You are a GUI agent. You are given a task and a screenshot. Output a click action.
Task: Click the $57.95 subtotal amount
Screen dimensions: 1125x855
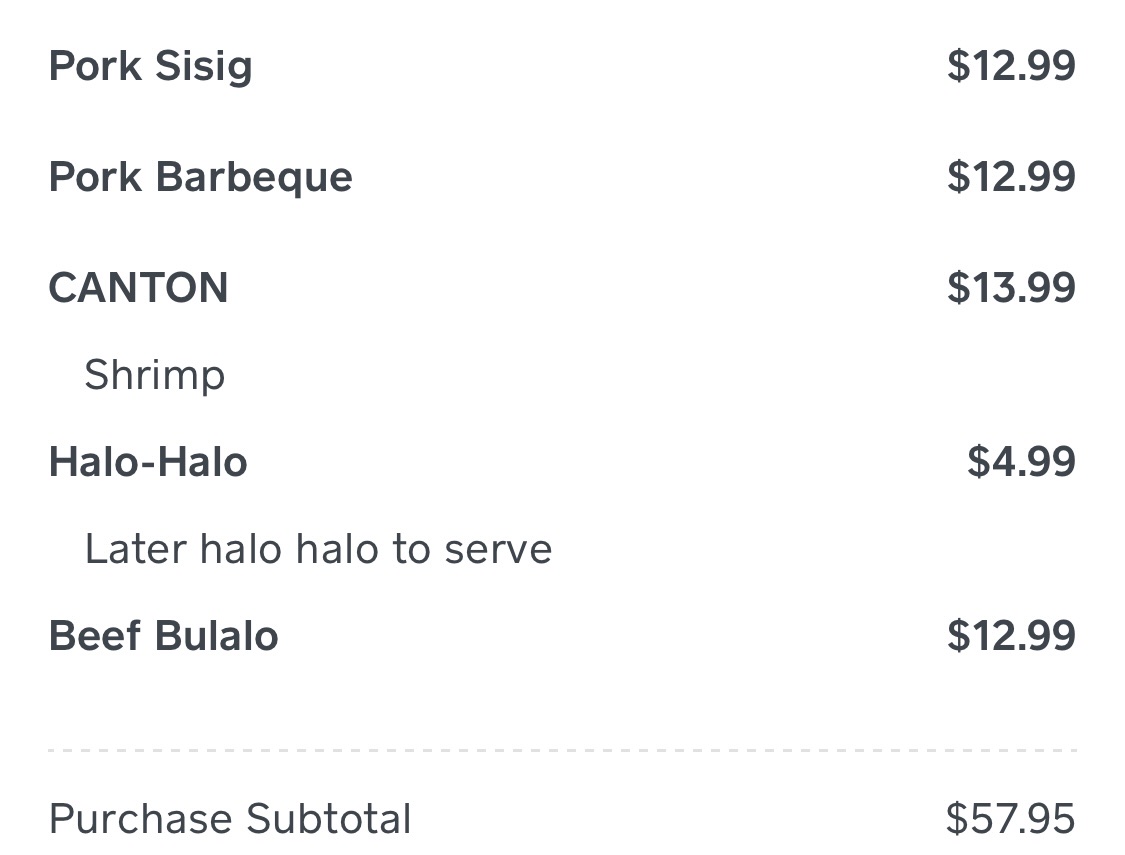[x=1010, y=819]
